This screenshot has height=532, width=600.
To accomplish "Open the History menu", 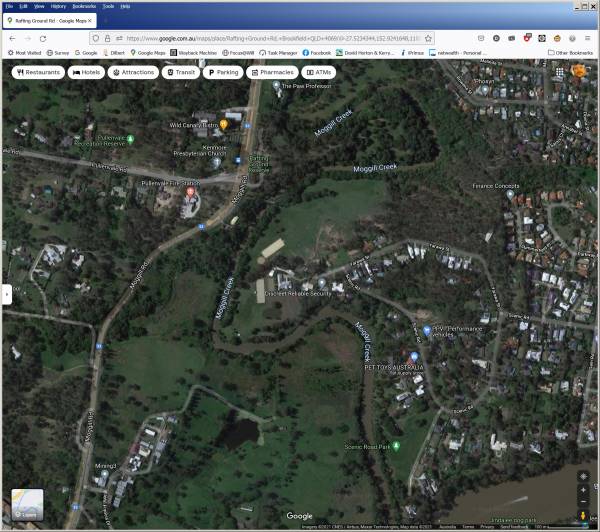I will tap(58, 6).
